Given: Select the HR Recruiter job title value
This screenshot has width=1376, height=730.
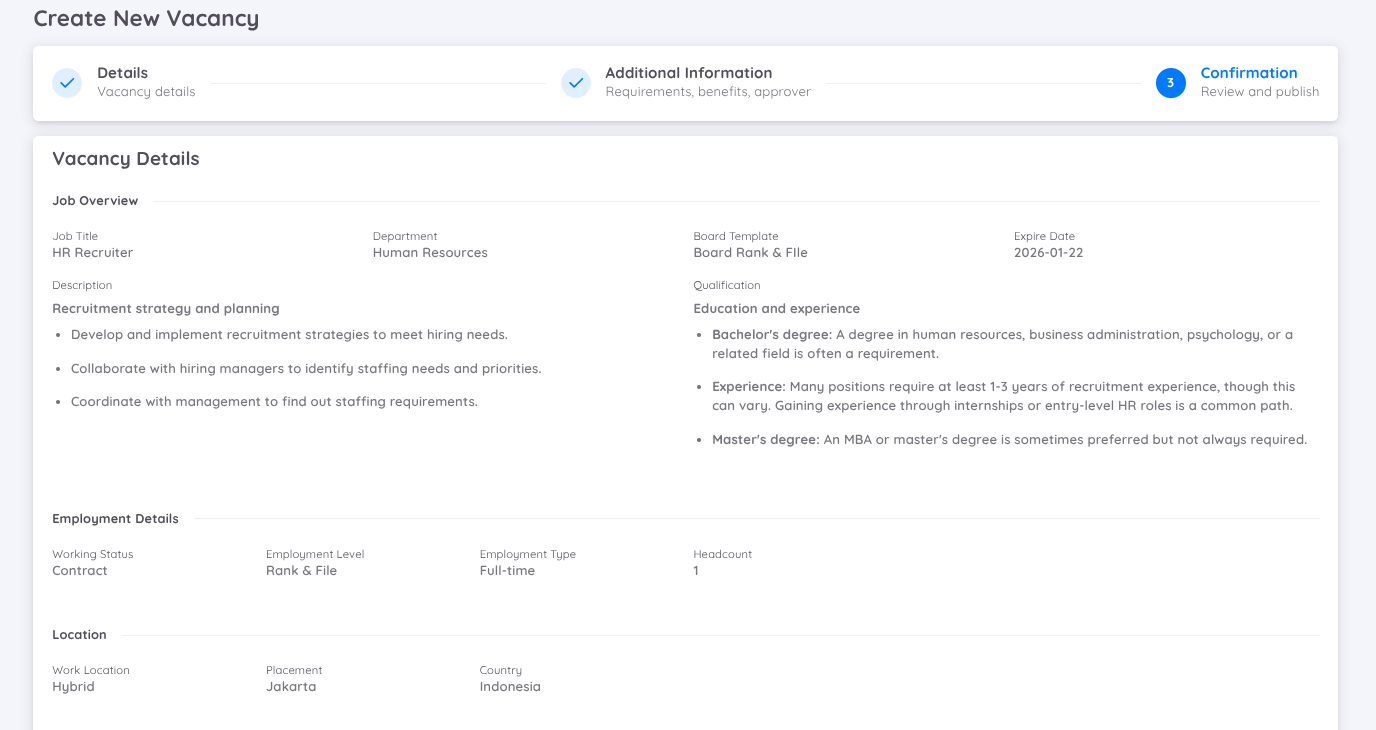Looking at the screenshot, I should 92,253.
